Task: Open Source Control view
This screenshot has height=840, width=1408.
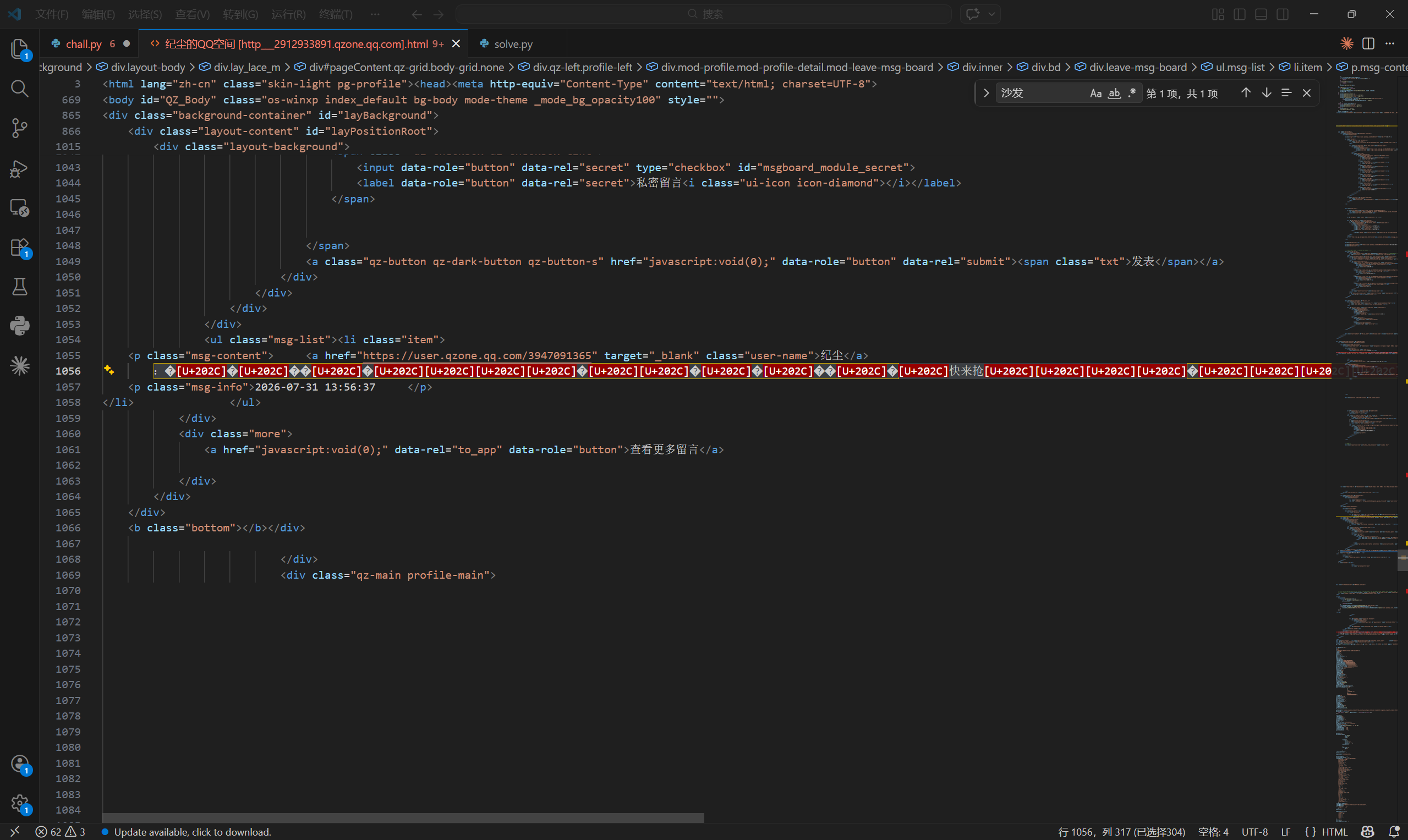Action: pos(20,128)
